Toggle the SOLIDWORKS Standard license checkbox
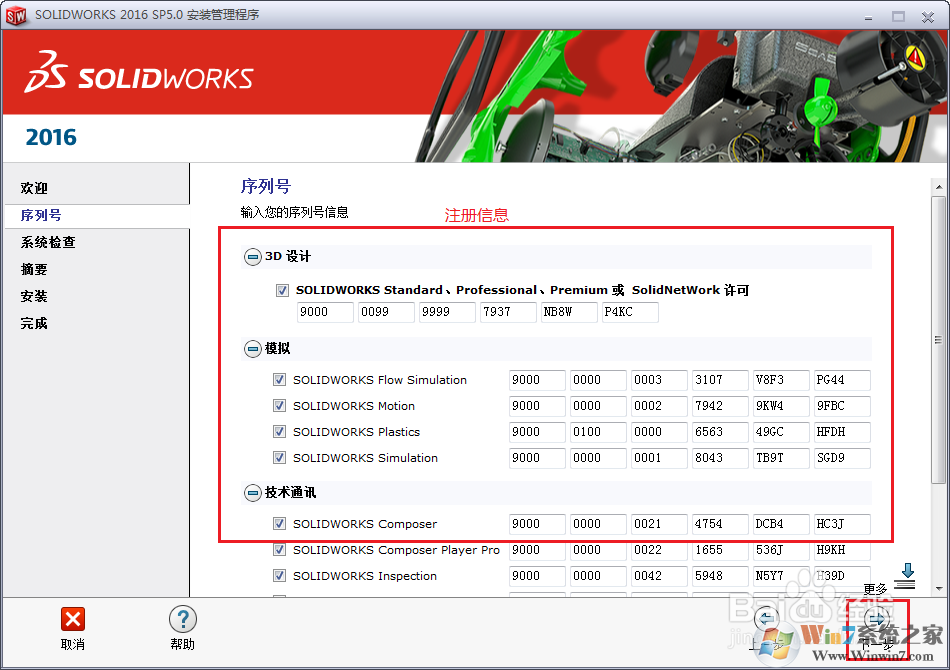The image size is (950, 670). pos(282,290)
